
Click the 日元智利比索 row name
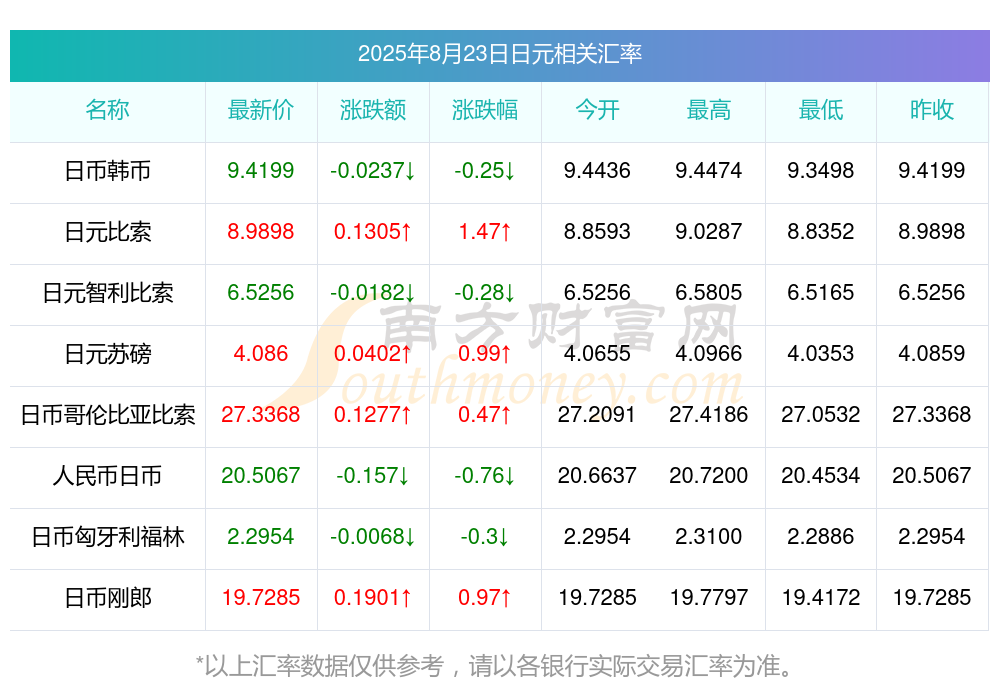tap(107, 293)
